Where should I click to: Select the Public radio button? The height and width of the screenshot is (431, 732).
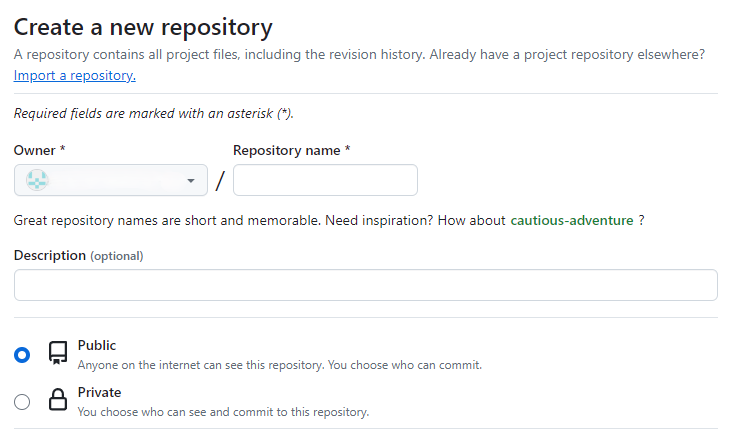[x=22, y=355]
